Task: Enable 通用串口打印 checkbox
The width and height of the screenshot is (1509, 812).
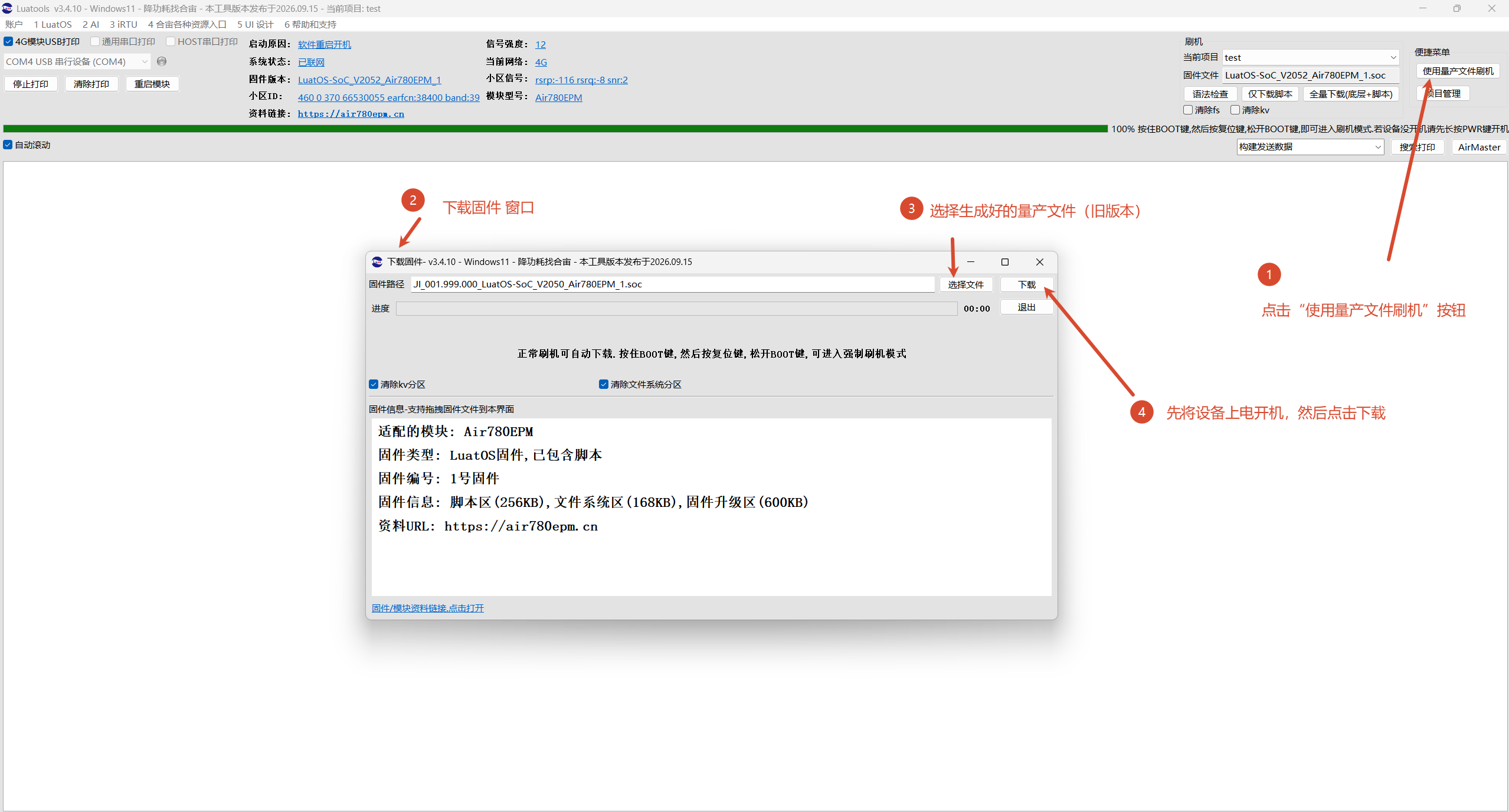Action: pos(94,41)
